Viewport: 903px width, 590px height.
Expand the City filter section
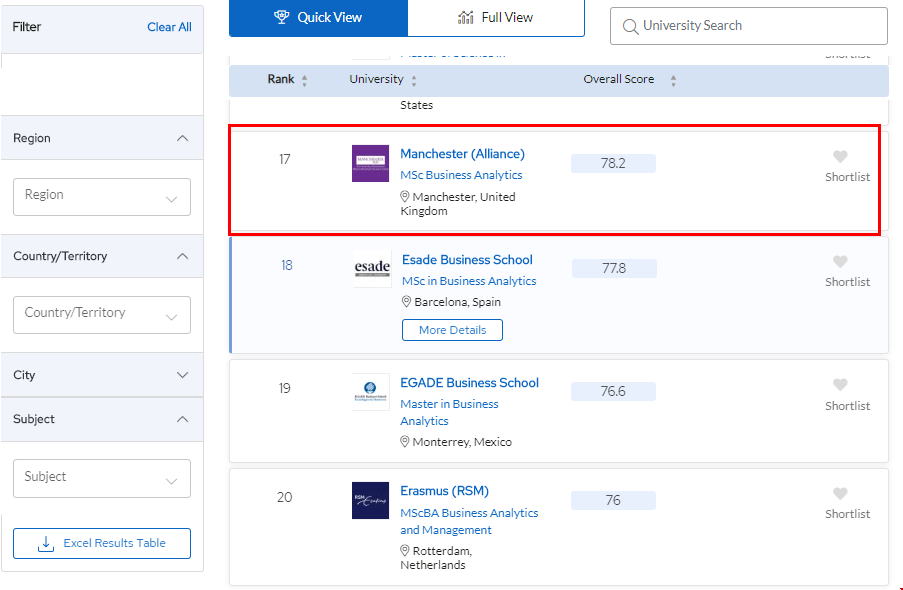[182, 375]
